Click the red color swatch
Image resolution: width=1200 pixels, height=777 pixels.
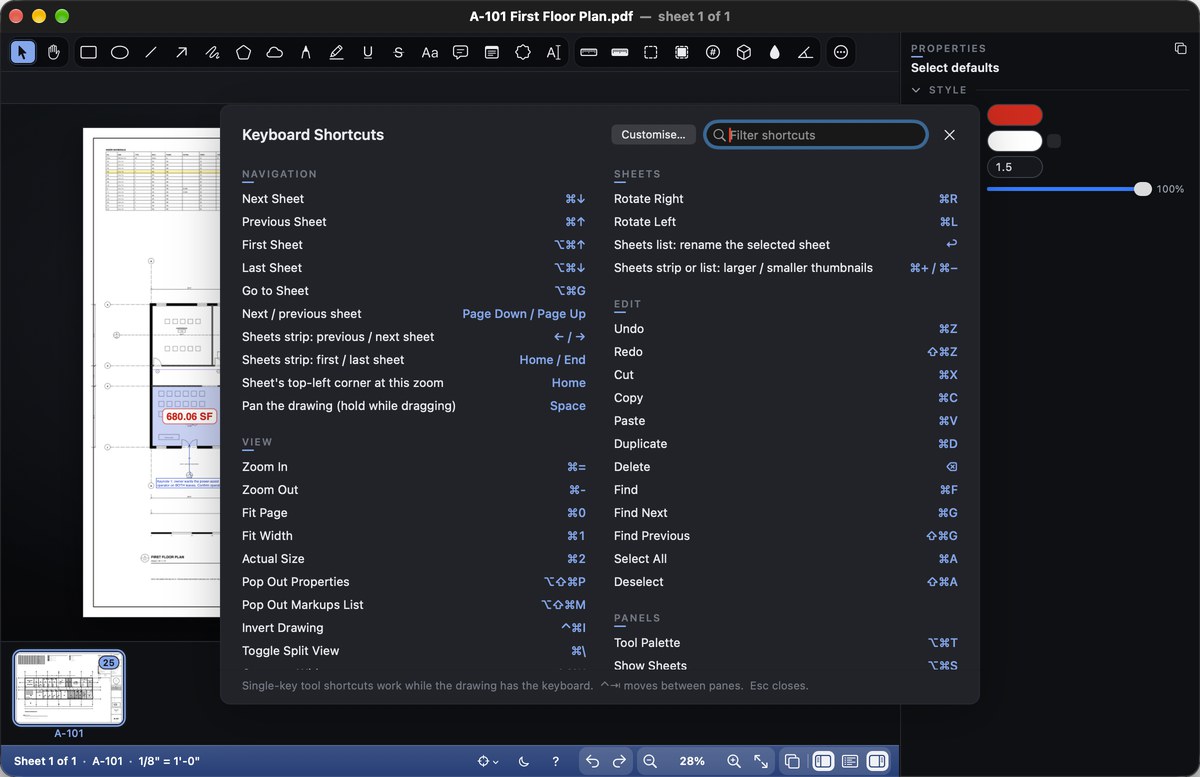[1015, 115]
